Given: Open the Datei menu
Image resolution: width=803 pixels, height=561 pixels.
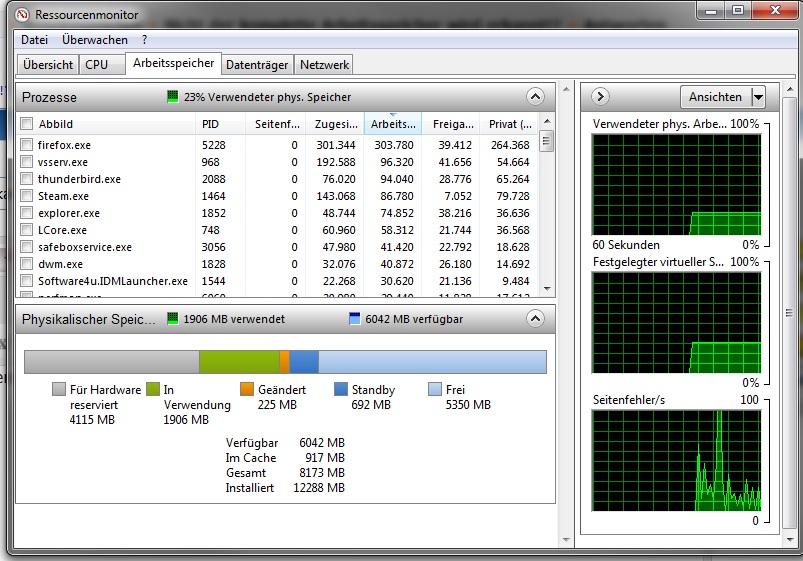Looking at the screenshot, I should pyautogui.click(x=34, y=39).
